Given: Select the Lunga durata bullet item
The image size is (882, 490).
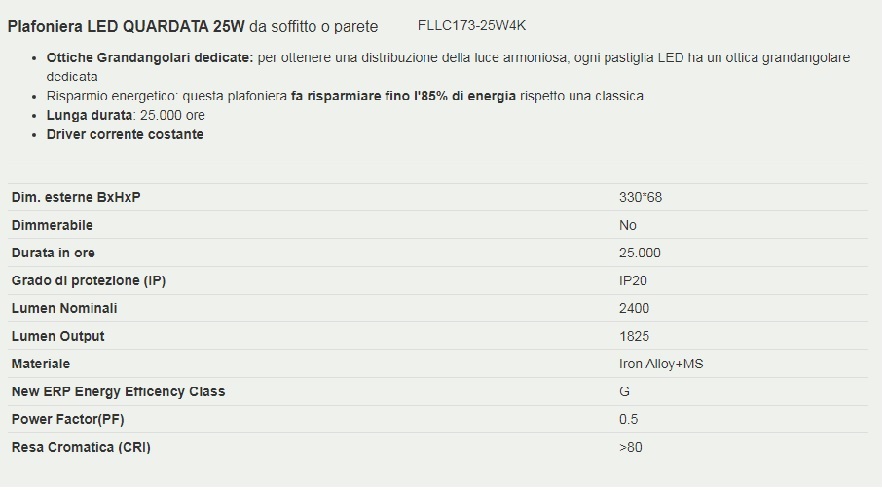Looking at the screenshot, I should (125, 115).
